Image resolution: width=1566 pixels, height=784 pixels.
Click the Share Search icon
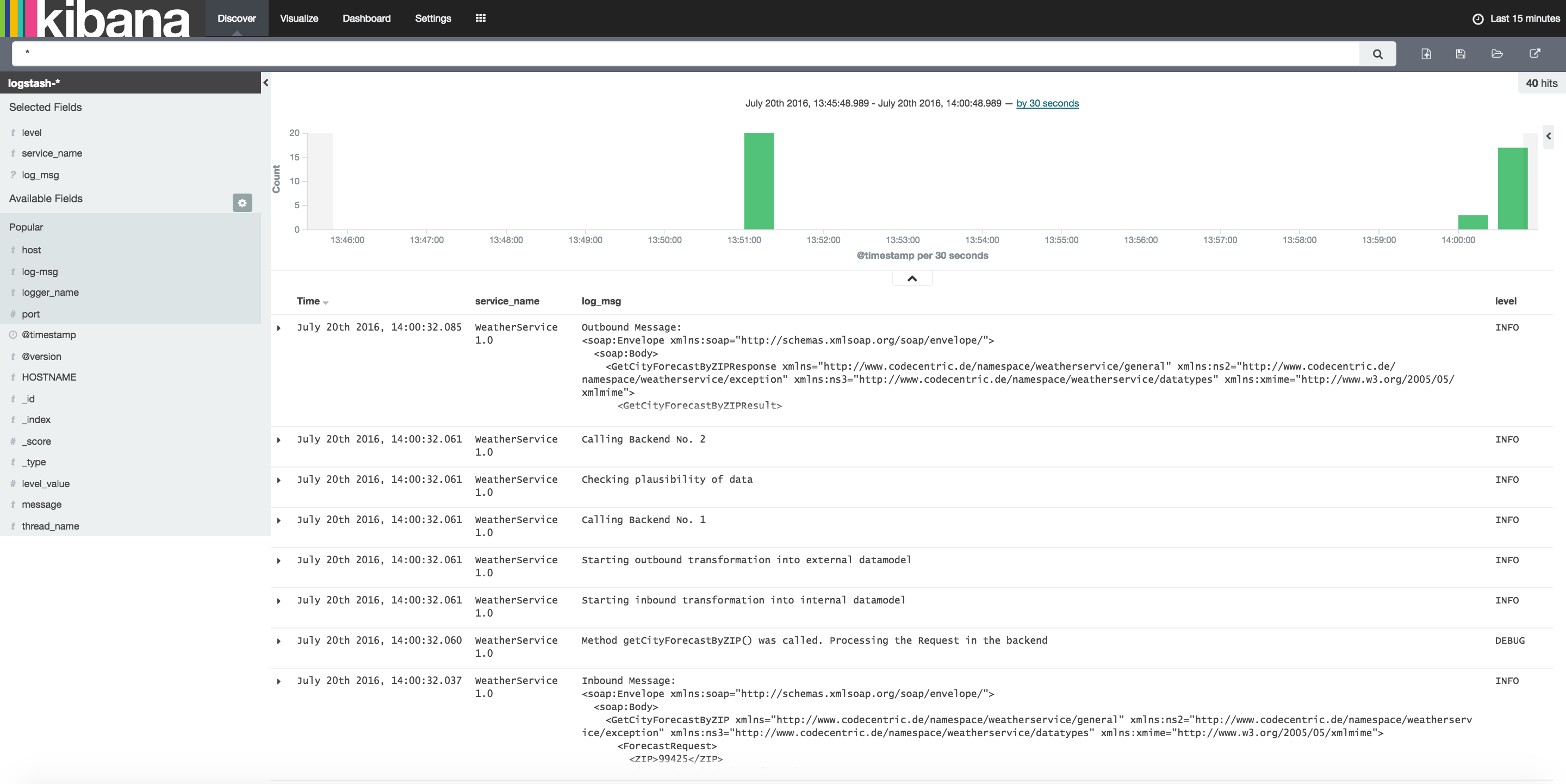(1534, 54)
